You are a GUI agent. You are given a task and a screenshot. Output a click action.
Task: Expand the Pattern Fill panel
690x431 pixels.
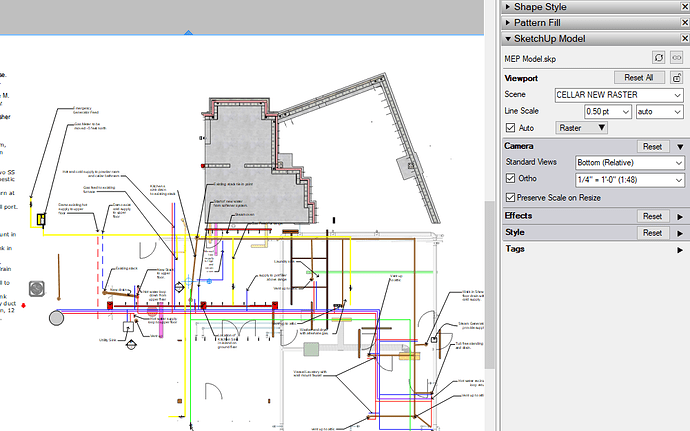click(x=507, y=22)
